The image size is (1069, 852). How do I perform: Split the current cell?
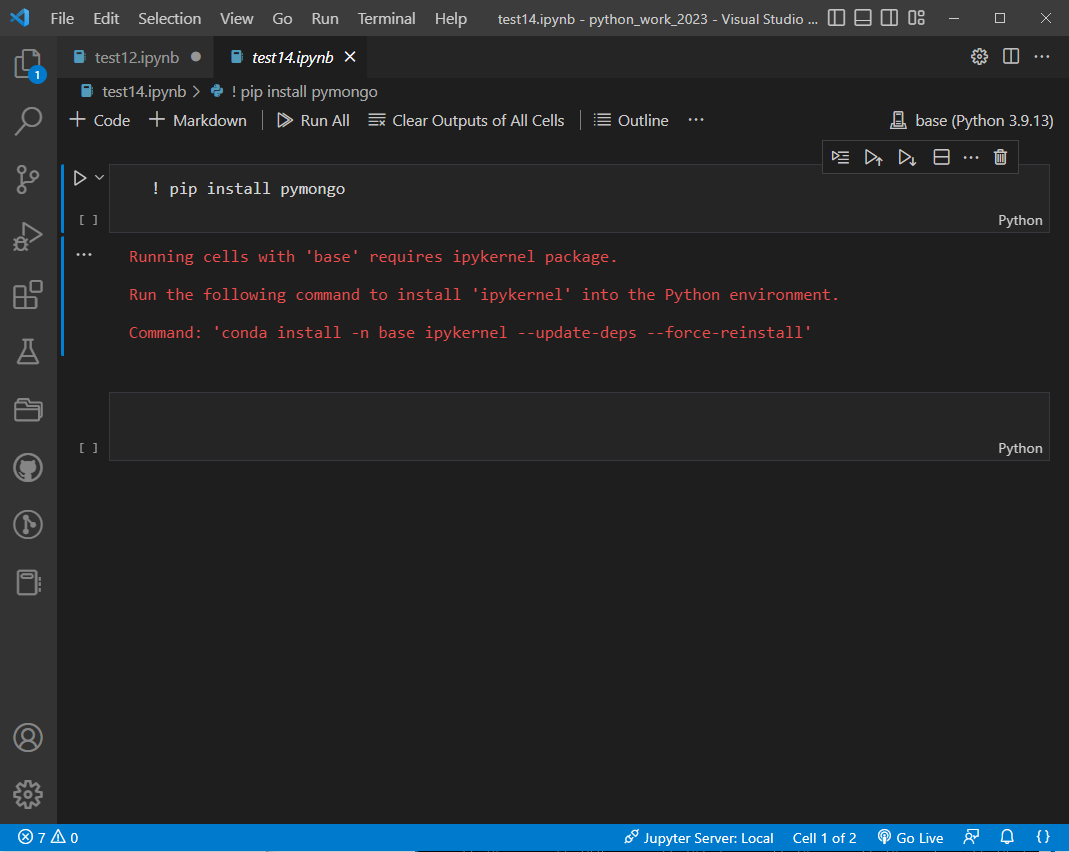click(940, 157)
